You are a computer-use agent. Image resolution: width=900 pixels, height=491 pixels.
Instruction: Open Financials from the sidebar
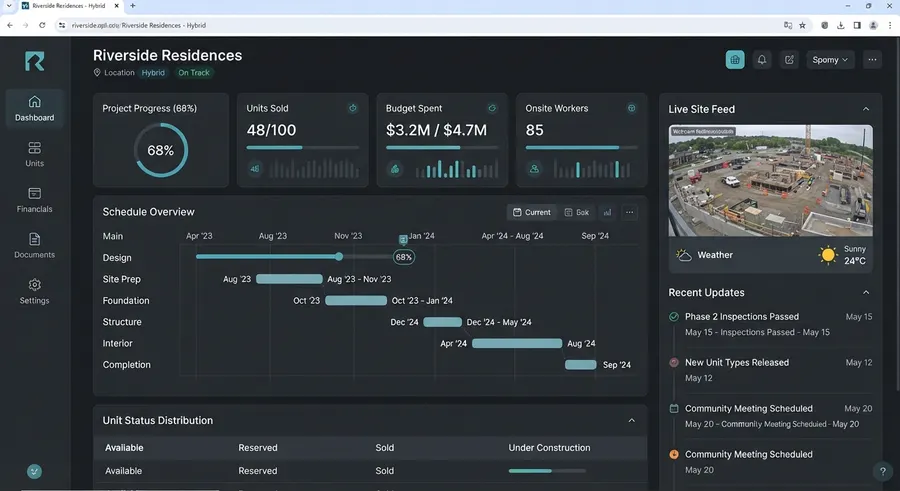pos(34,200)
